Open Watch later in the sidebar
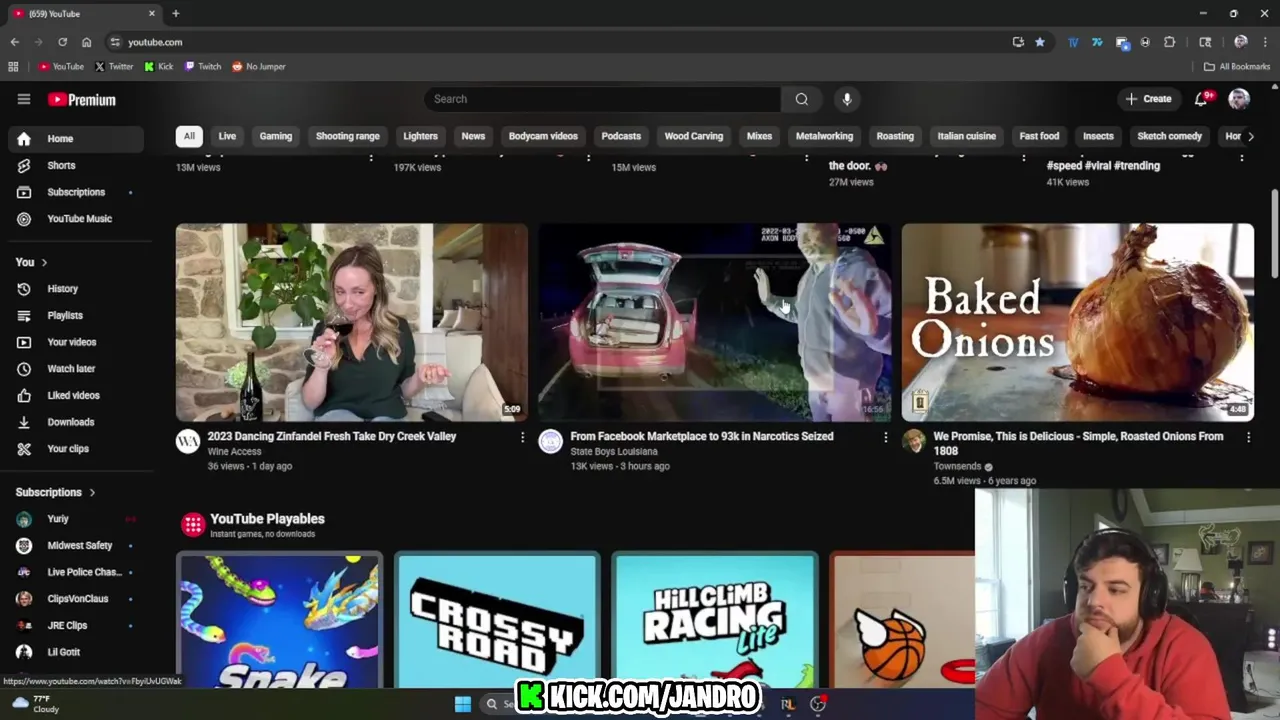Screen dimensions: 1280x720 (76, 369)
